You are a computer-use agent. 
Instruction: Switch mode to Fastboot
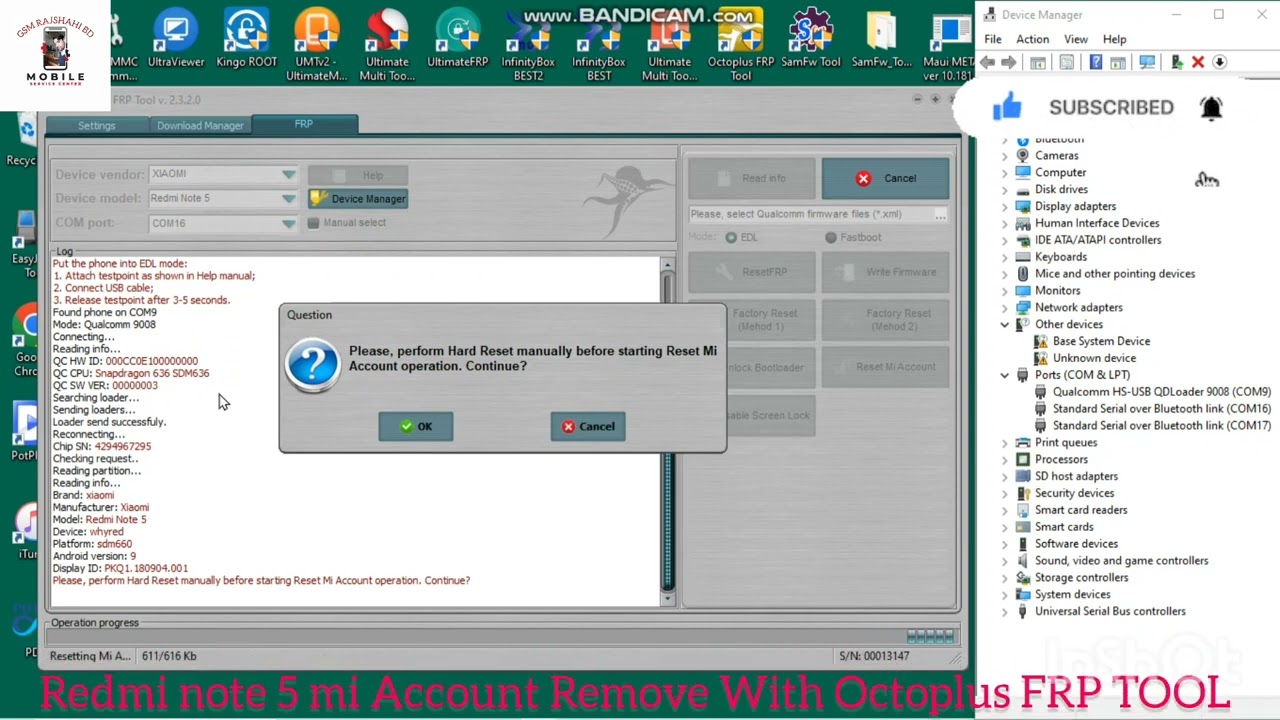click(x=831, y=237)
